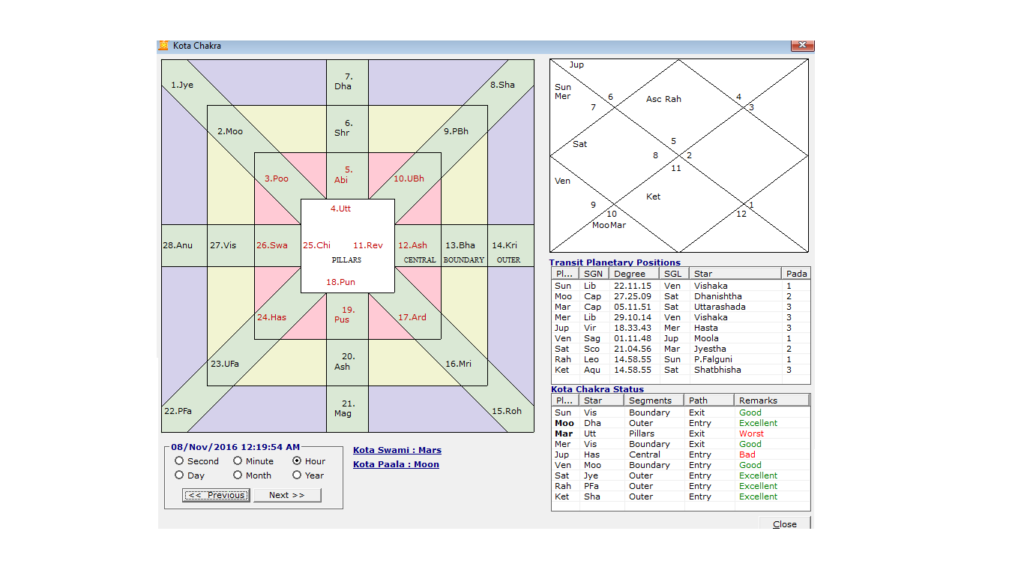
Task: Click the 13.Bha boundary cell
Action: click(460, 246)
